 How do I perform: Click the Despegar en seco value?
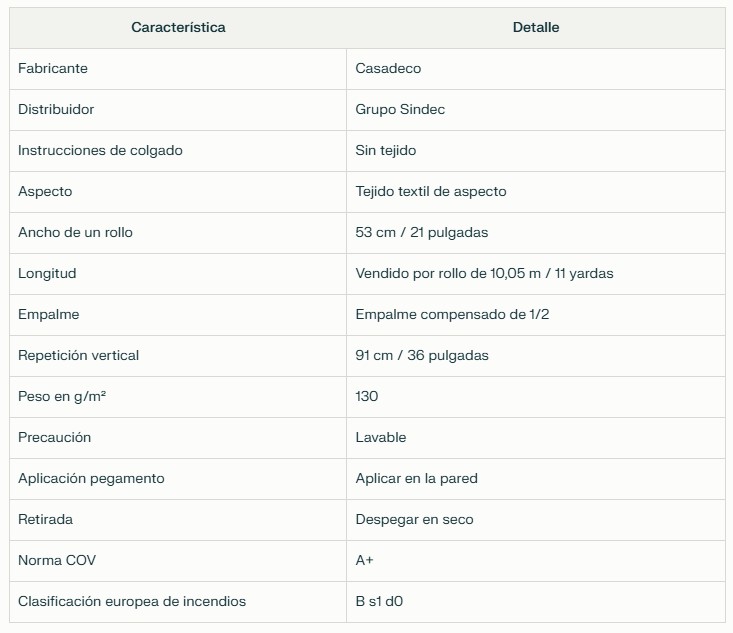click(x=414, y=520)
